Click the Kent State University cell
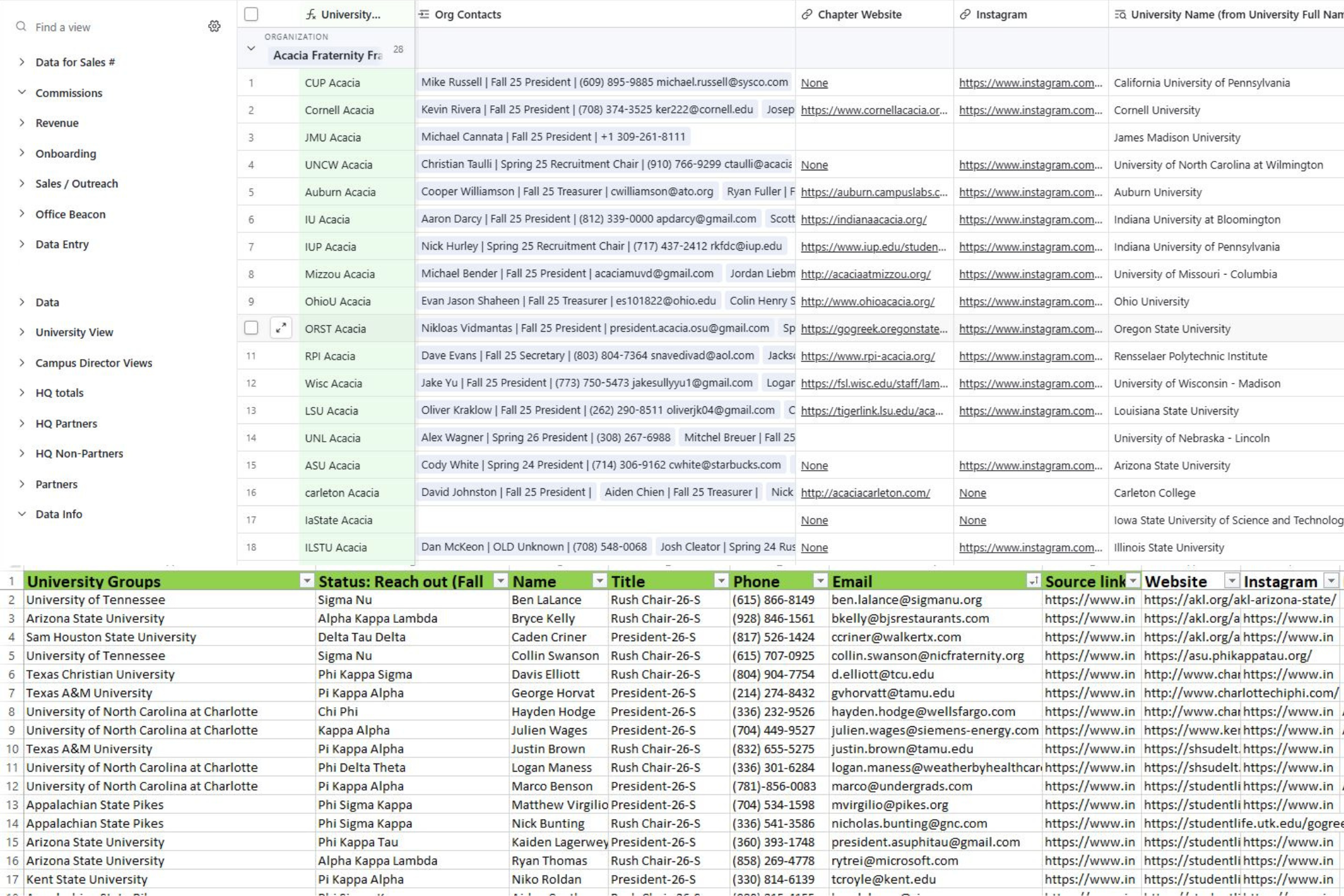Screen dimensions: 1344x896 pyautogui.click(x=169, y=879)
